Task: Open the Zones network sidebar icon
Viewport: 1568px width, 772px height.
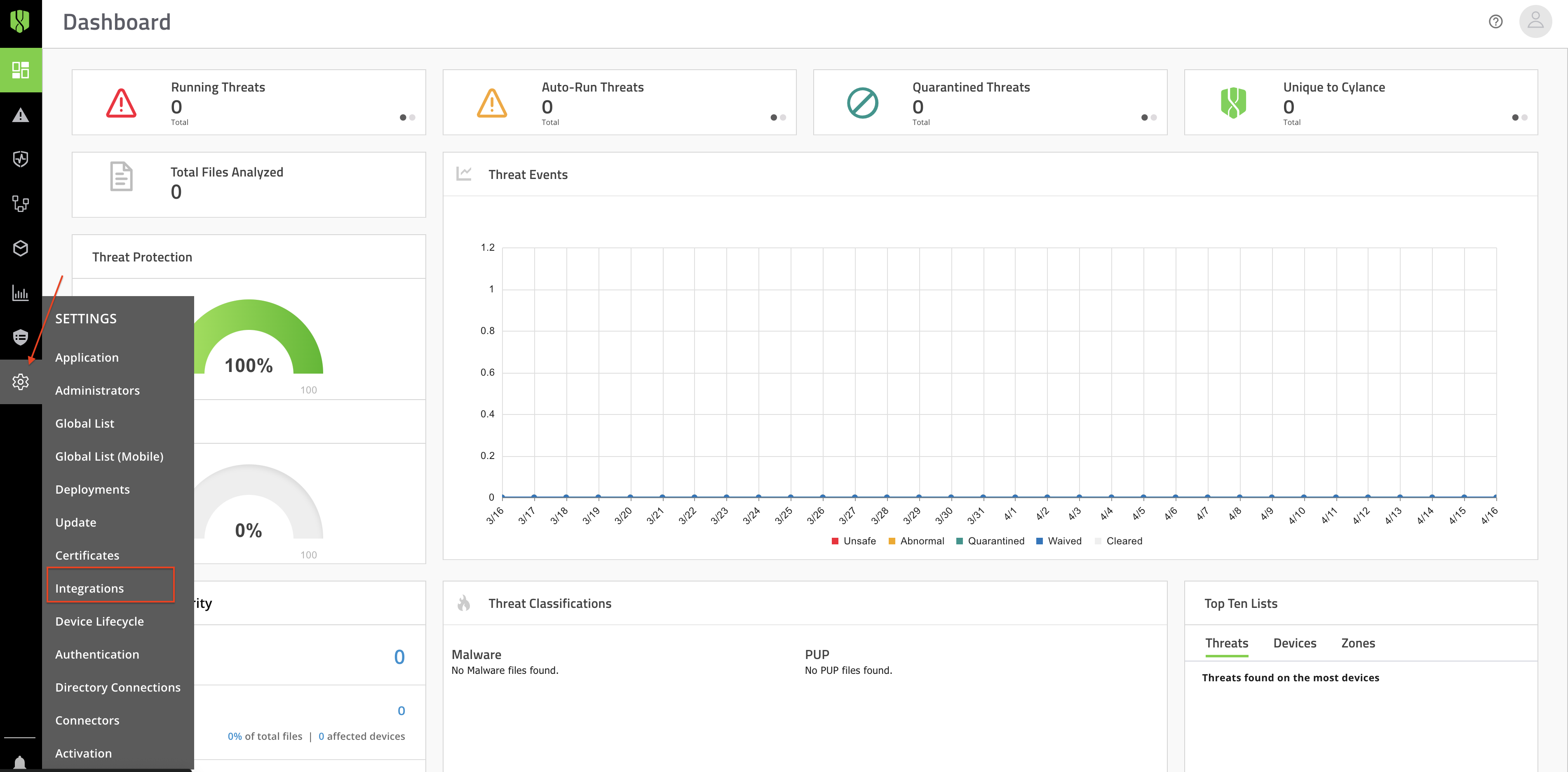Action: (21, 203)
